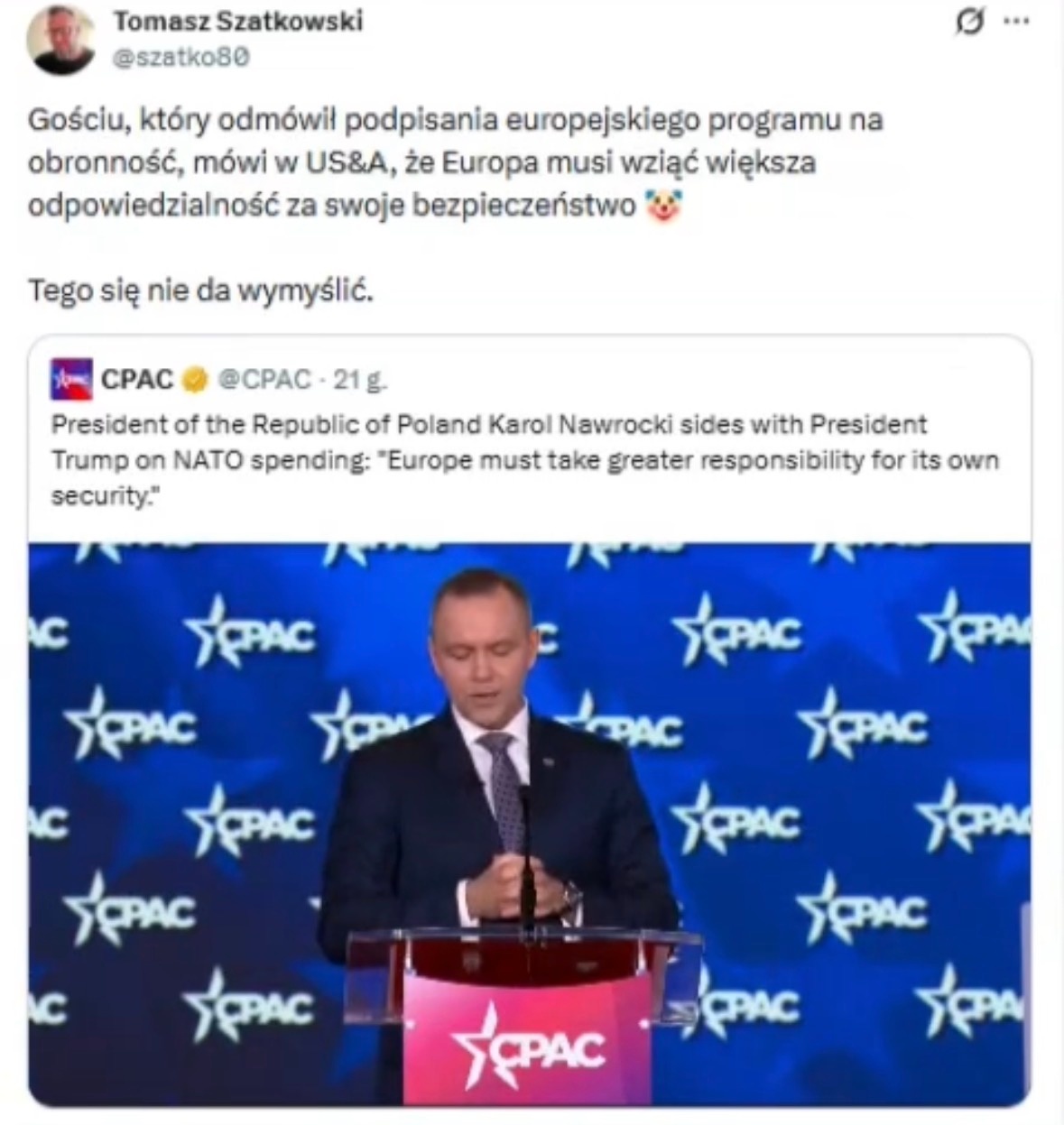Click the CPAC display name in quote

136,380
